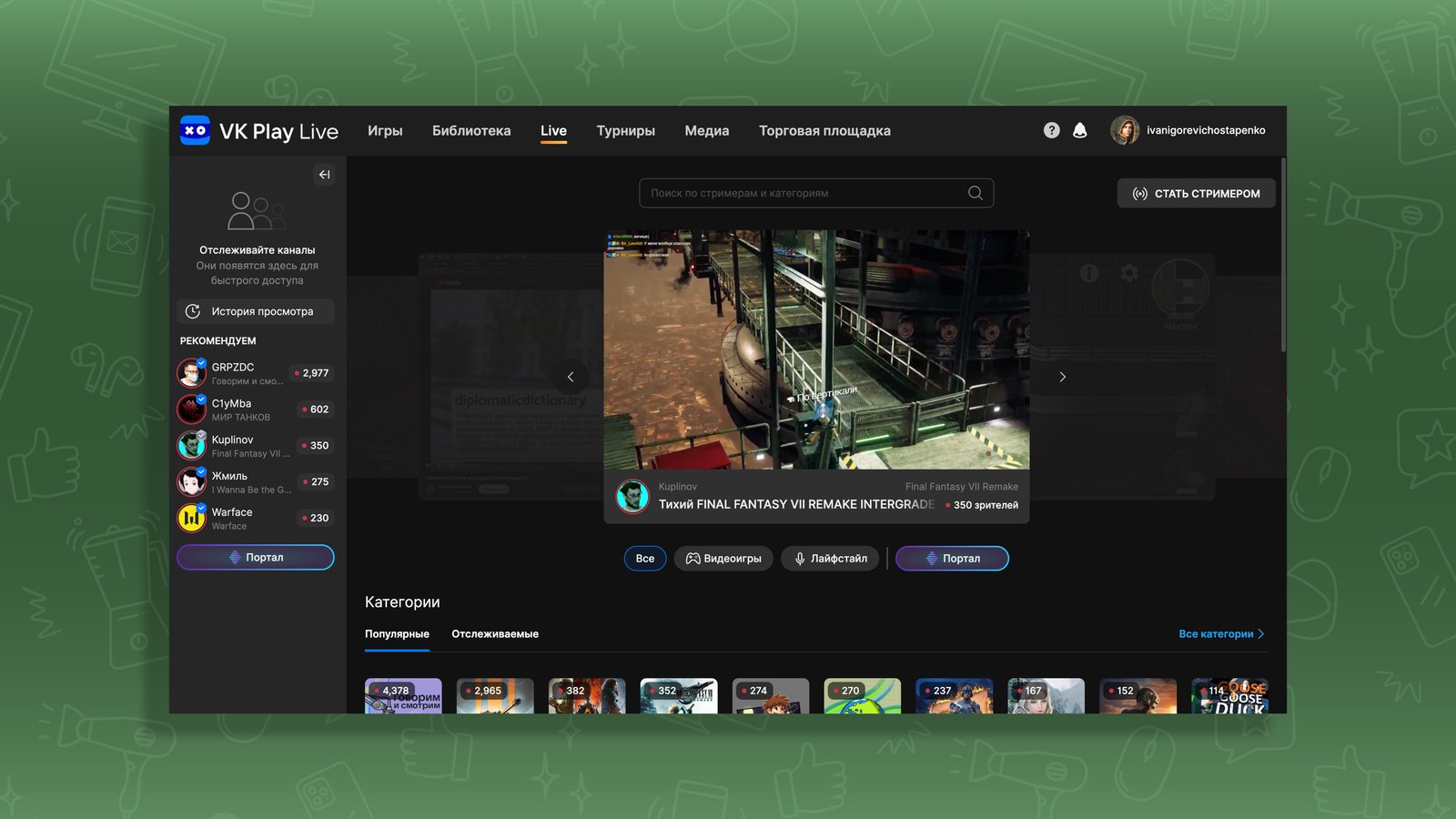The height and width of the screenshot is (819, 1456).
Task: Click the Жмиль channel name
Action: [229, 476]
